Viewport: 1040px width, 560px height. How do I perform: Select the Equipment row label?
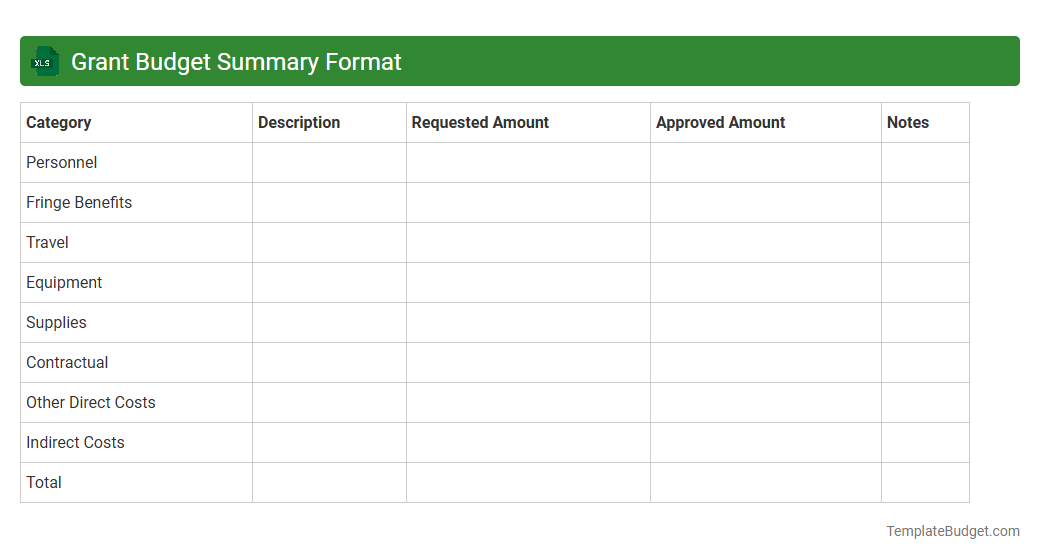64,283
